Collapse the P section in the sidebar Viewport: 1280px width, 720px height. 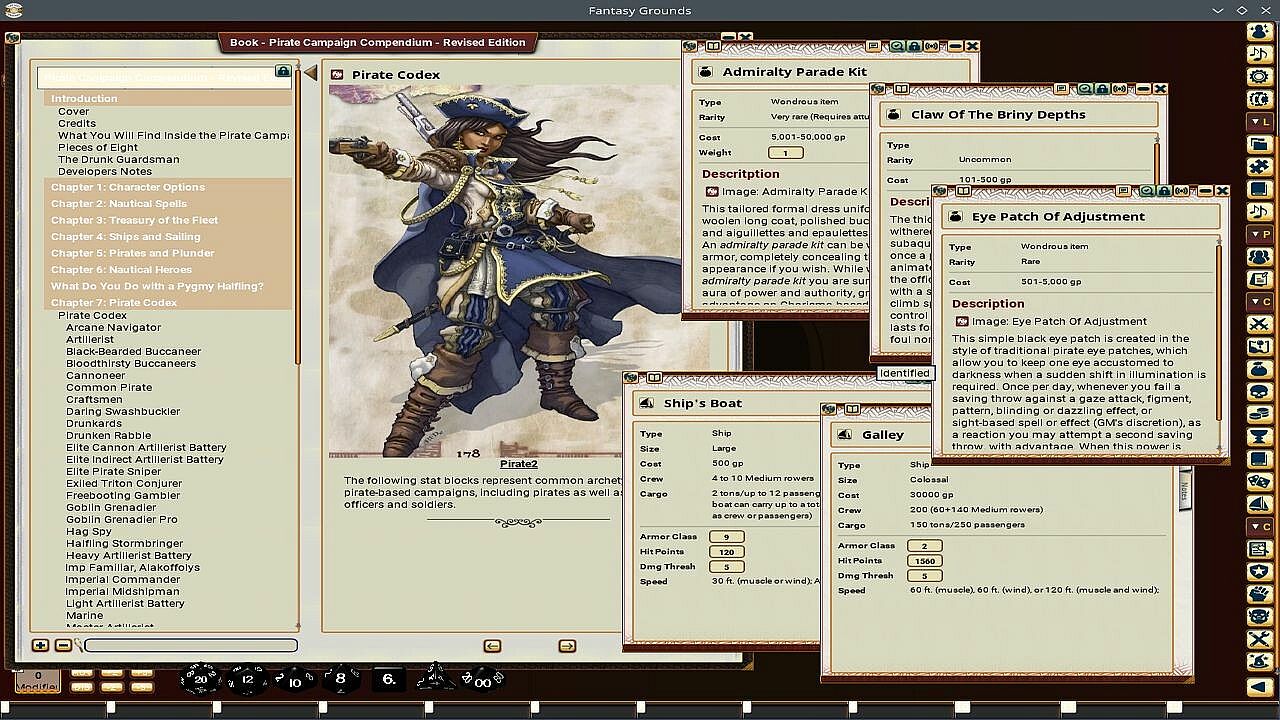pyautogui.click(x=1259, y=233)
